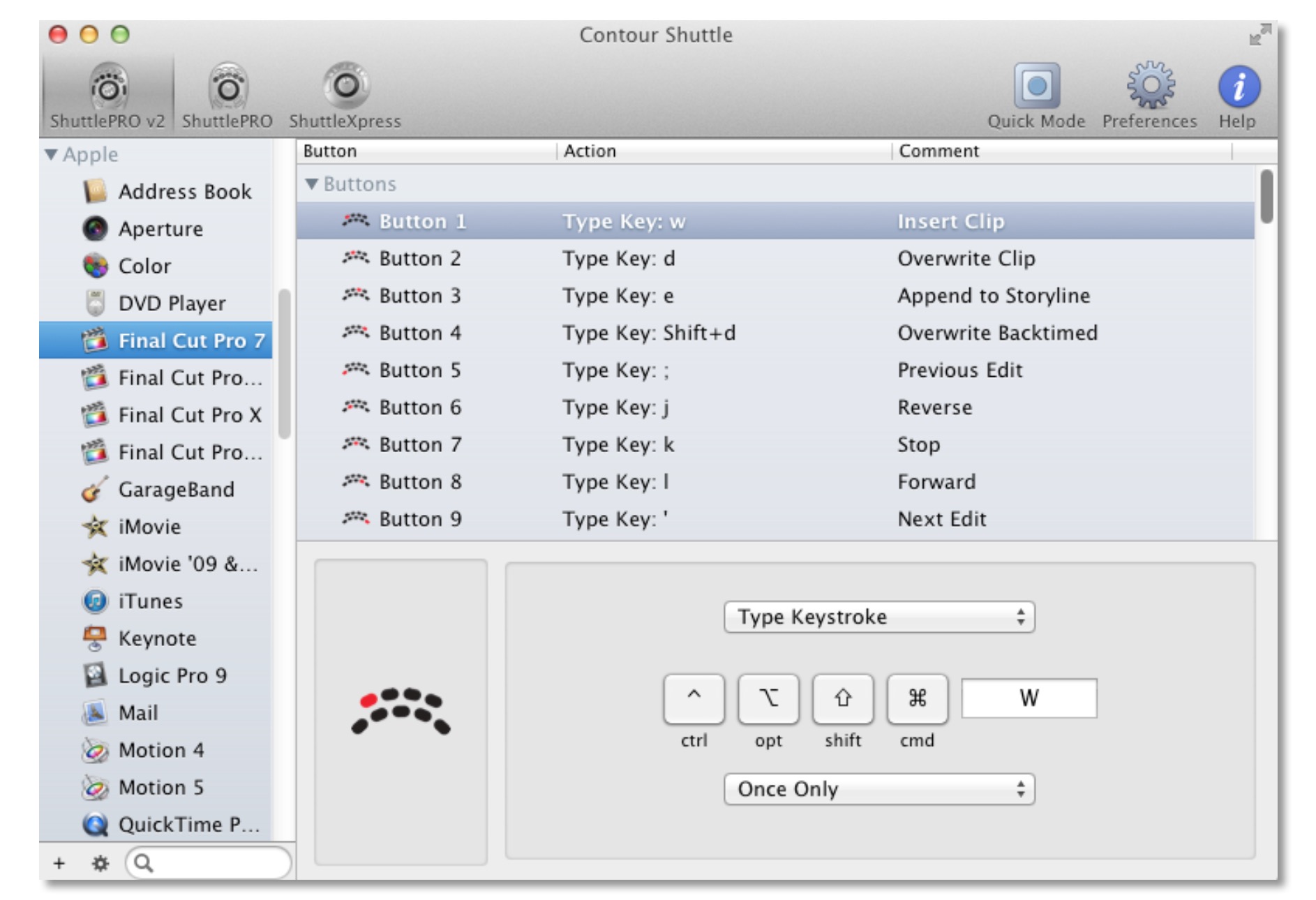Select the Button 5 row
The width and height of the screenshot is (1316, 900).
(x=775, y=370)
